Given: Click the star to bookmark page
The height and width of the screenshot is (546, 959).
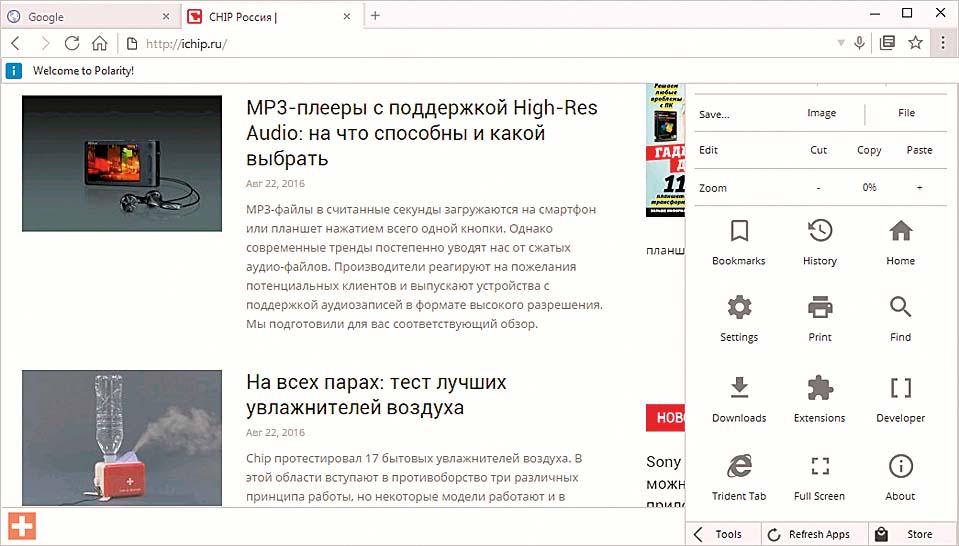Looking at the screenshot, I should 915,43.
